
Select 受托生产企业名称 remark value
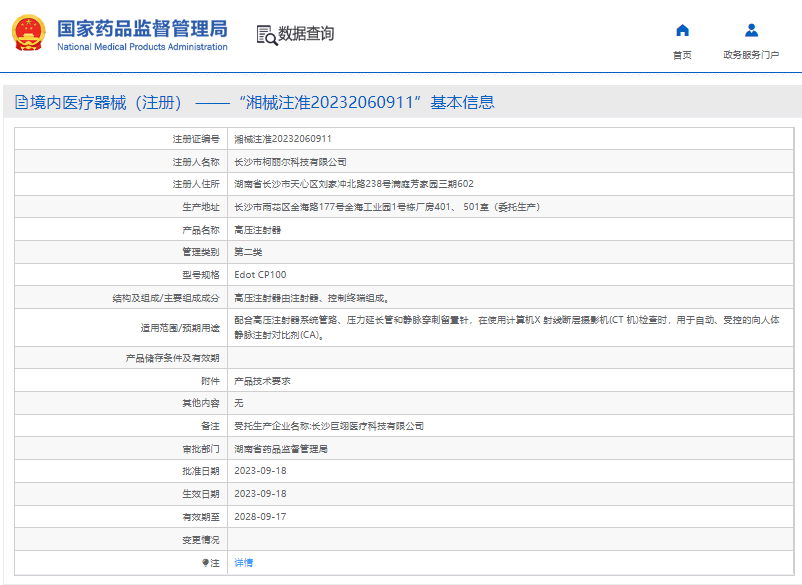point(329,426)
